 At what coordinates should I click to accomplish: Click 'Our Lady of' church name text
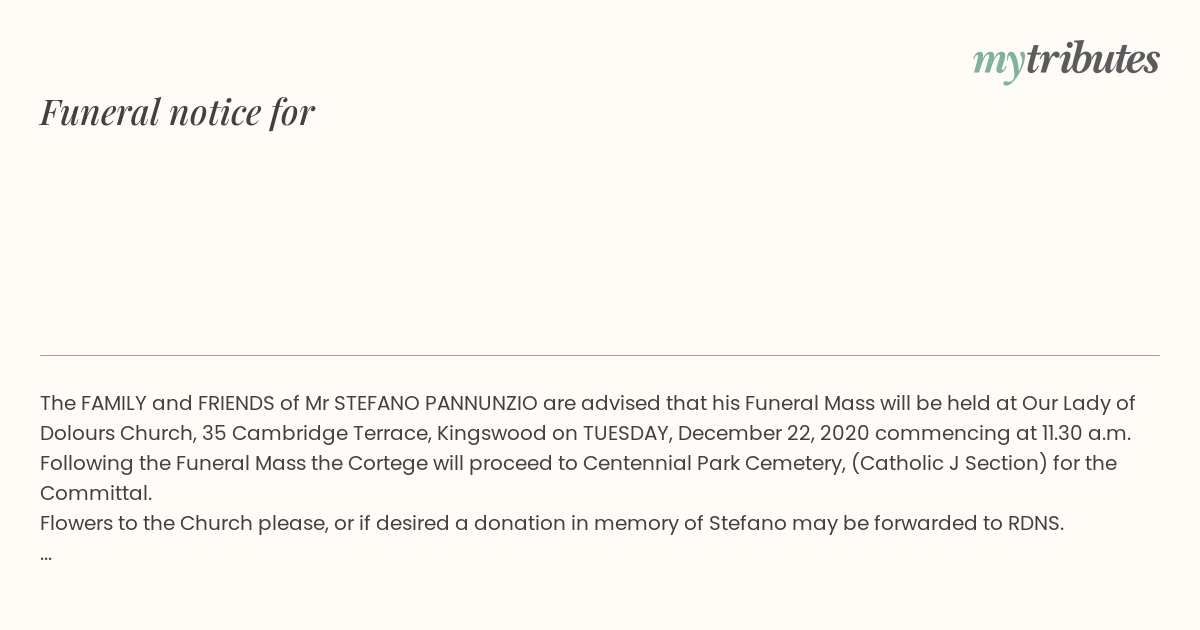coord(1079,403)
